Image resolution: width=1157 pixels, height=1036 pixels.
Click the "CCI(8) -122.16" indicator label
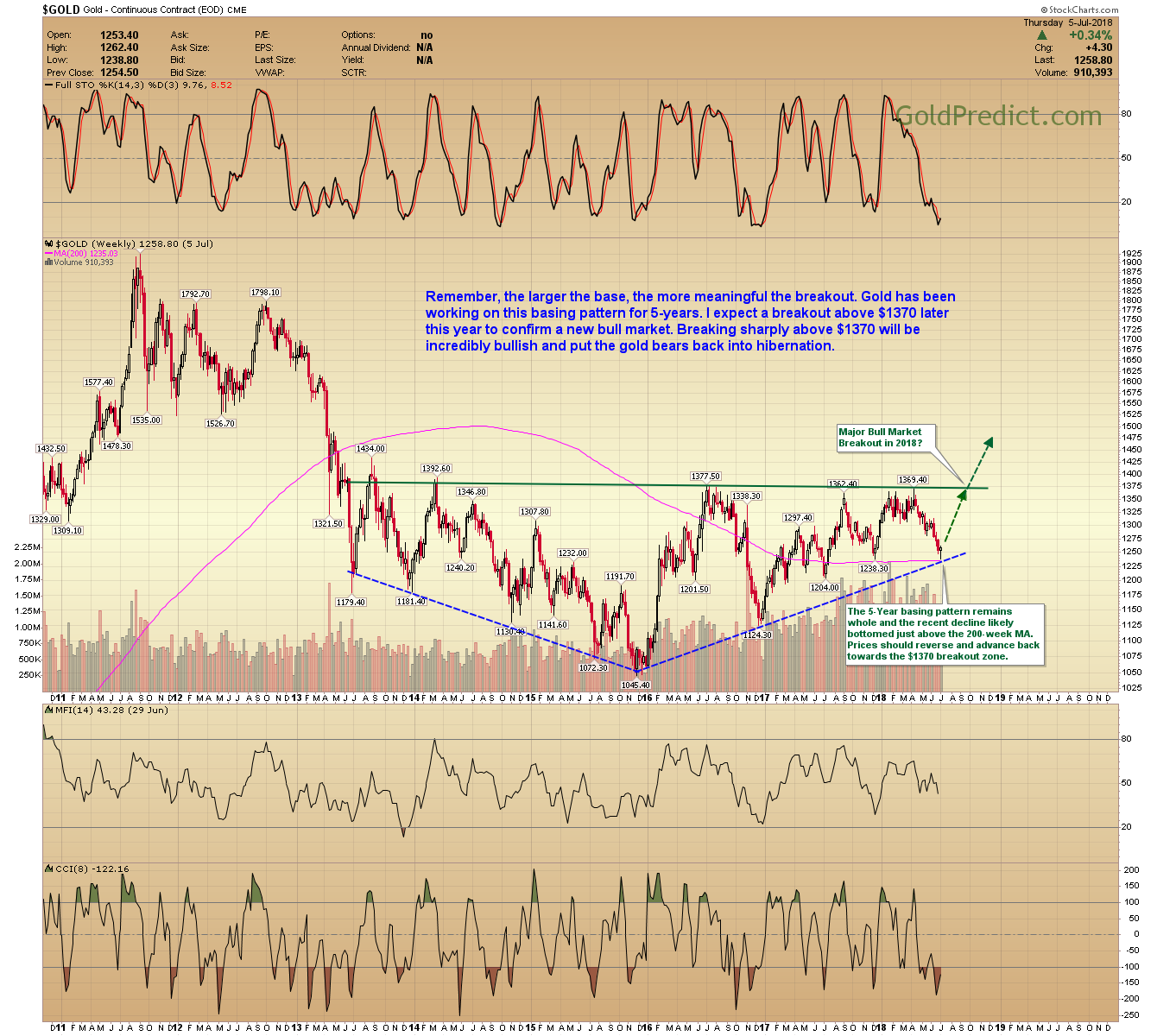86,869
